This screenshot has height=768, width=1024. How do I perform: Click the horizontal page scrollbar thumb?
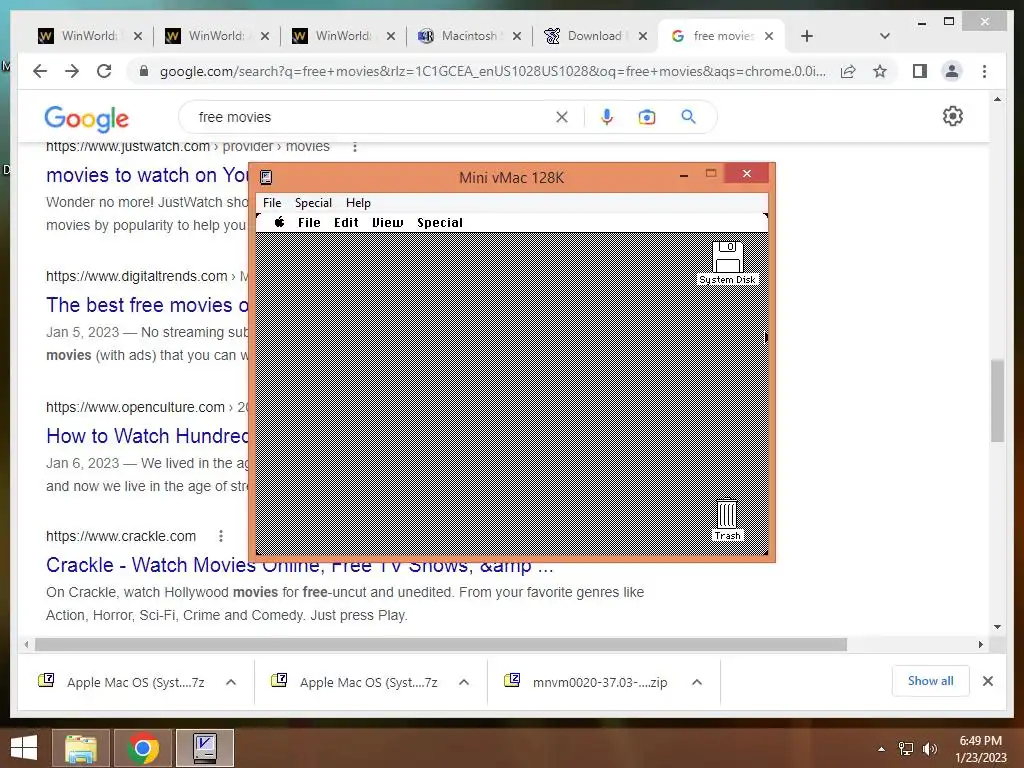[x=441, y=645]
